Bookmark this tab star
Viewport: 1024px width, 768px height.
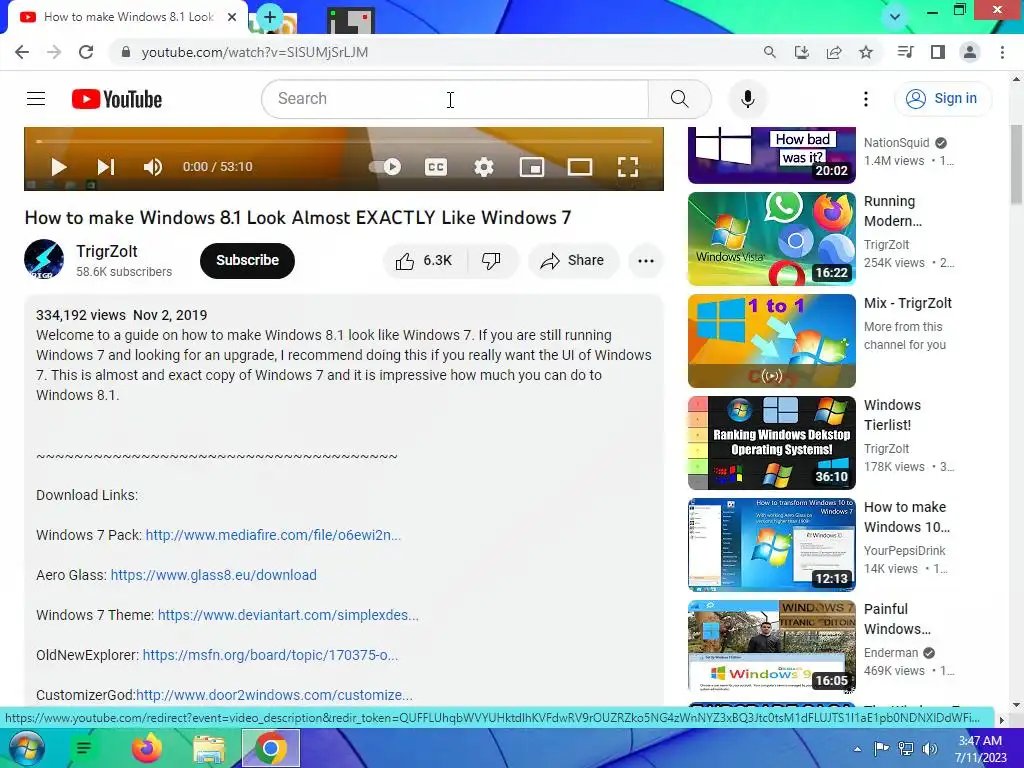point(866,52)
